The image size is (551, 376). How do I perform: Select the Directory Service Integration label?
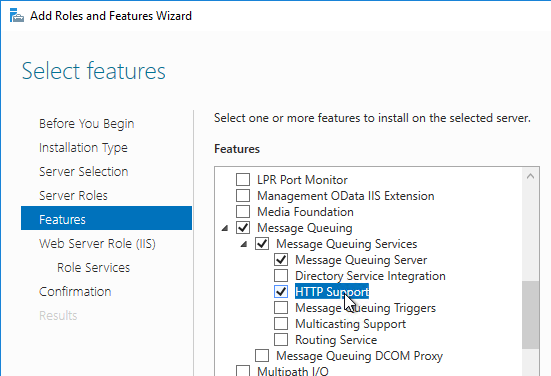click(370, 276)
